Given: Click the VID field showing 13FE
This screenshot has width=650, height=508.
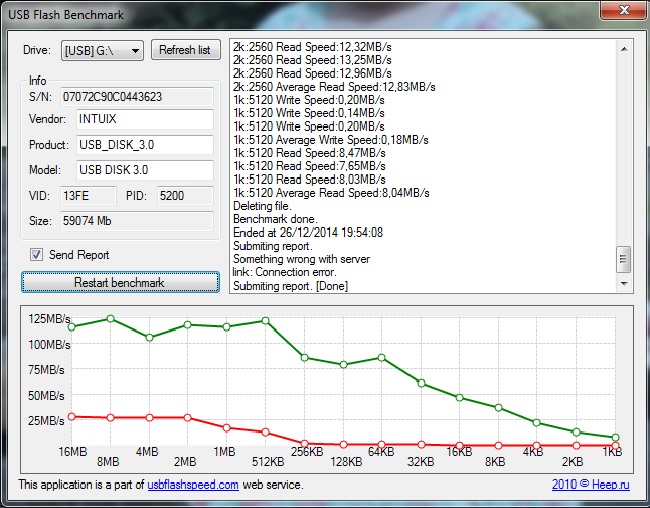Looking at the screenshot, I should pyautogui.click(x=89, y=195).
